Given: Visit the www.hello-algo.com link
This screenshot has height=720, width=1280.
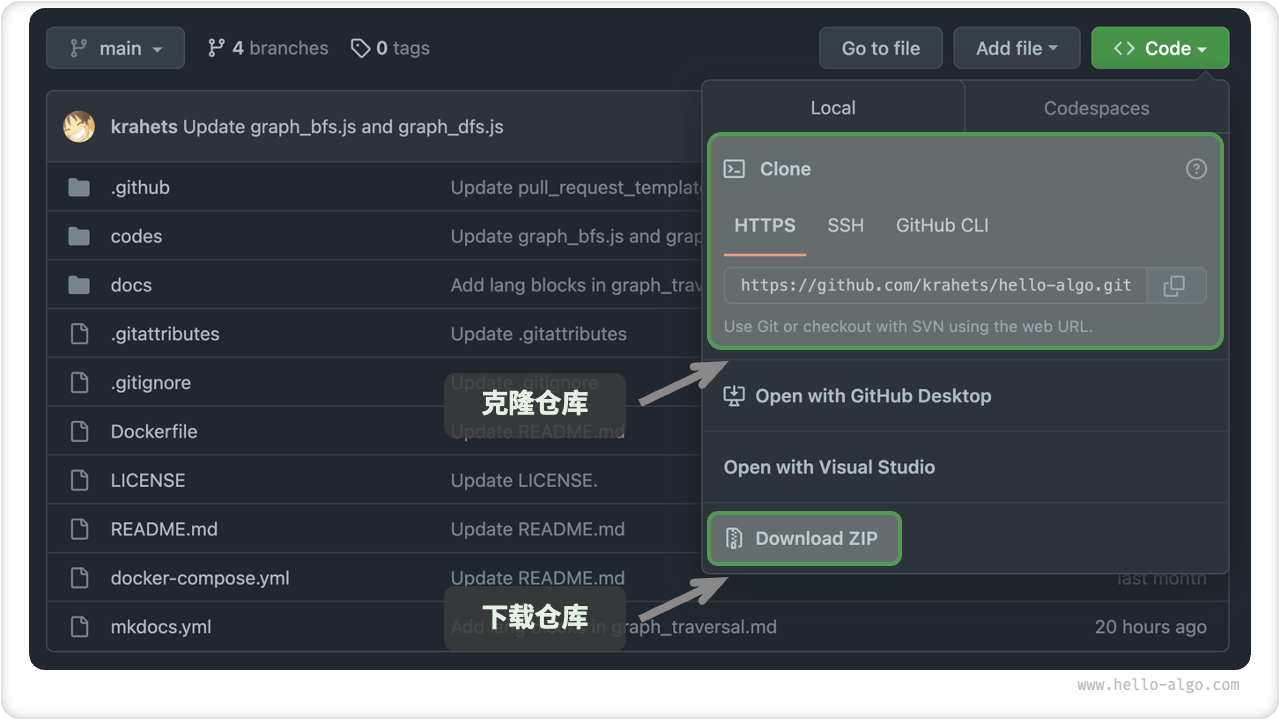Looking at the screenshot, I should point(1160,685).
